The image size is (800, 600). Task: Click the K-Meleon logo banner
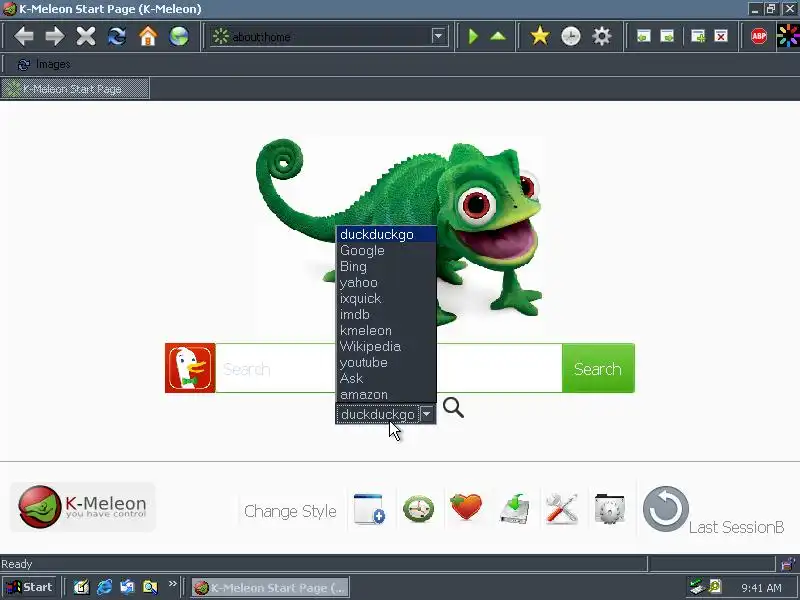pos(83,507)
